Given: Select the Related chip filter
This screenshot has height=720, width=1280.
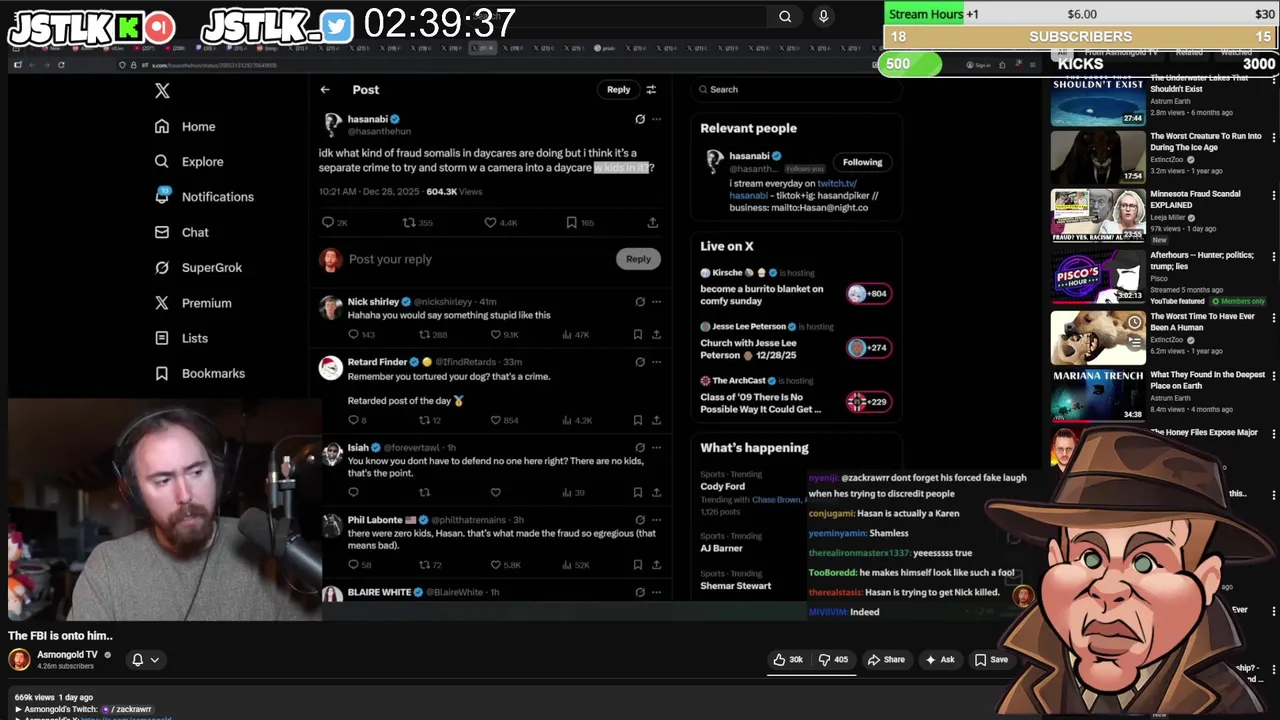Looking at the screenshot, I should pos(1189,52).
